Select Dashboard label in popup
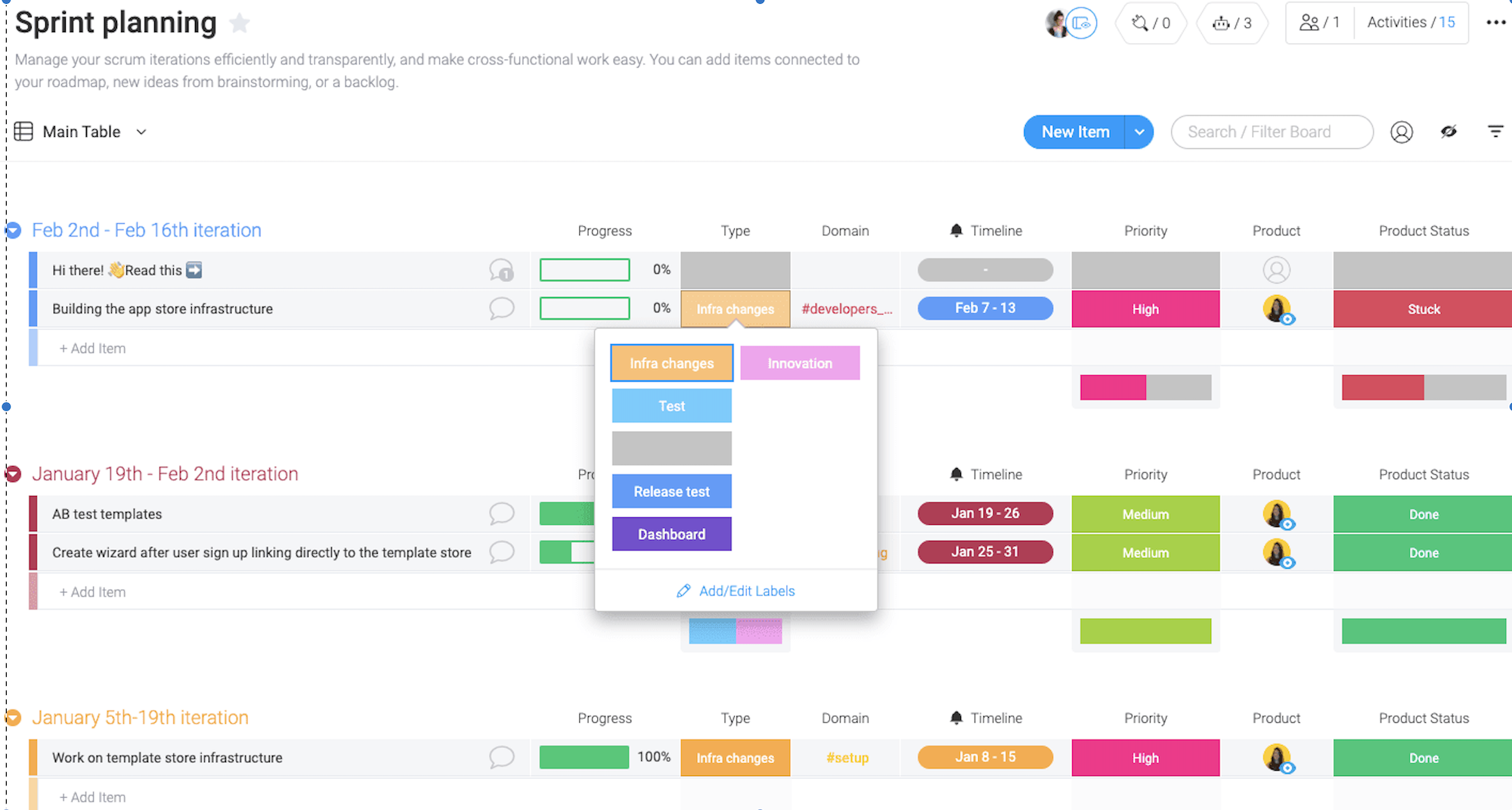The image size is (1512, 810). click(x=671, y=534)
